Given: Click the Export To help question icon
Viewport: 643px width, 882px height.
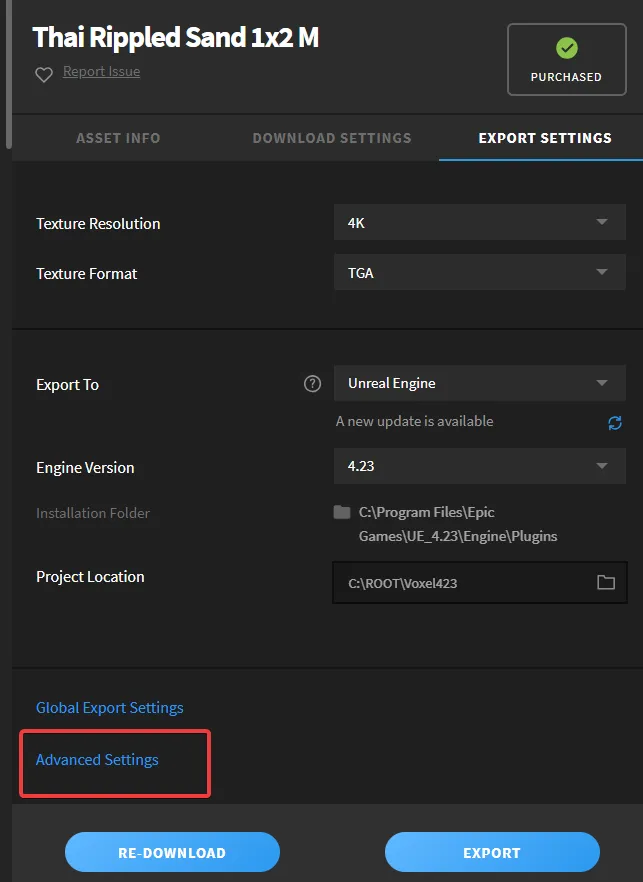Looking at the screenshot, I should [x=312, y=384].
